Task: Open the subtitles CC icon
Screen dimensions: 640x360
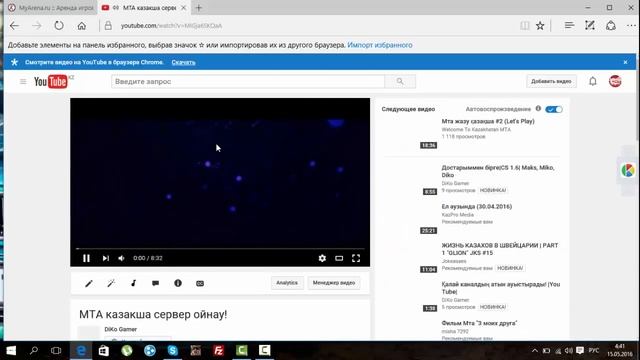Action: tap(200, 283)
